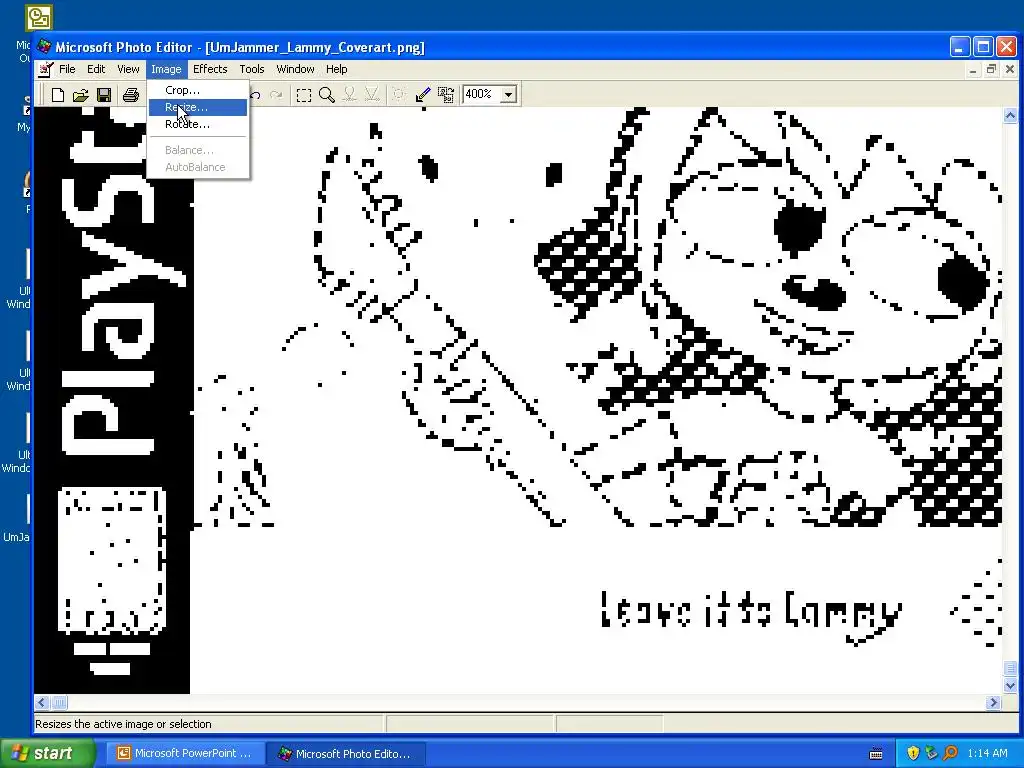Open the File menu
This screenshot has width=1024, height=768.
(x=67, y=69)
